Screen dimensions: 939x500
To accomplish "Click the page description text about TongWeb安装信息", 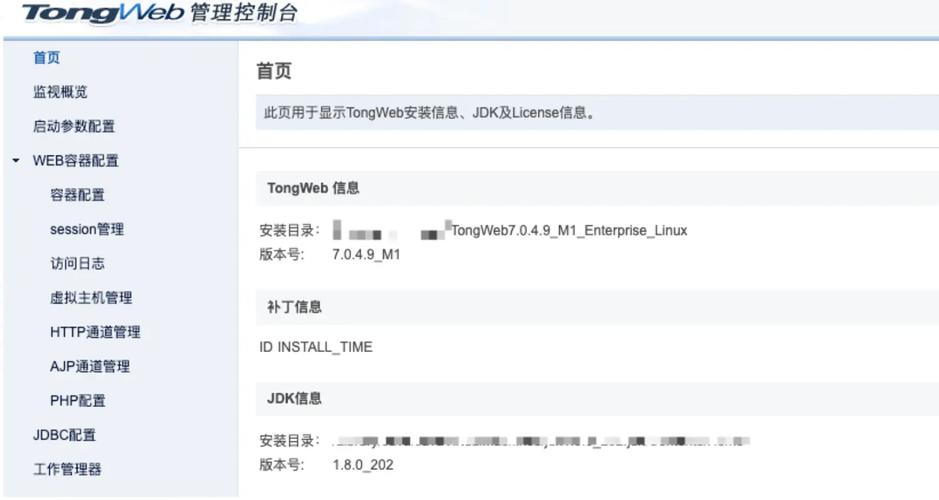I will 430,113.
